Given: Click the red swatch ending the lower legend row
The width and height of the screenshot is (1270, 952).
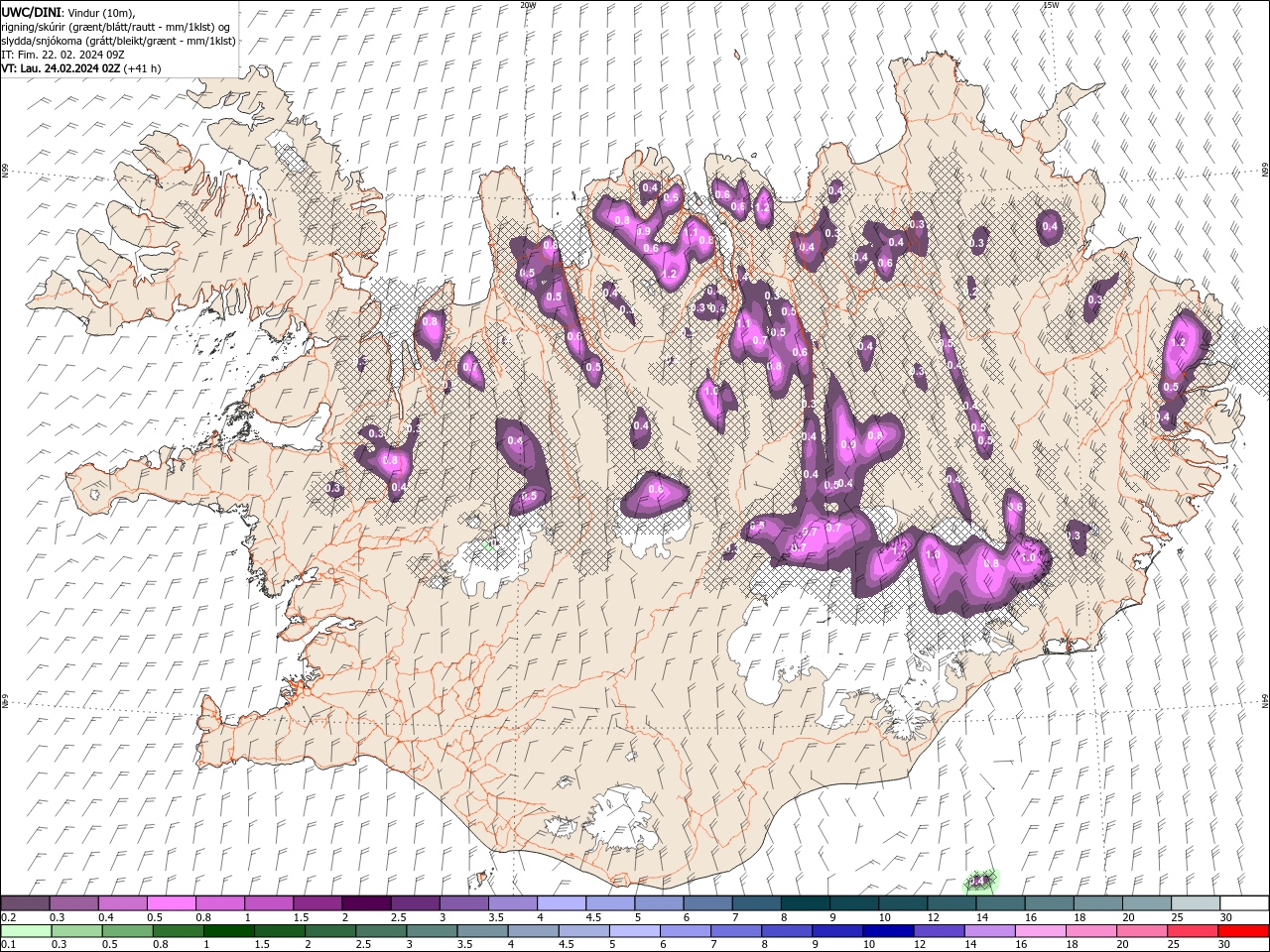Looking at the screenshot, I should 1243,931.
